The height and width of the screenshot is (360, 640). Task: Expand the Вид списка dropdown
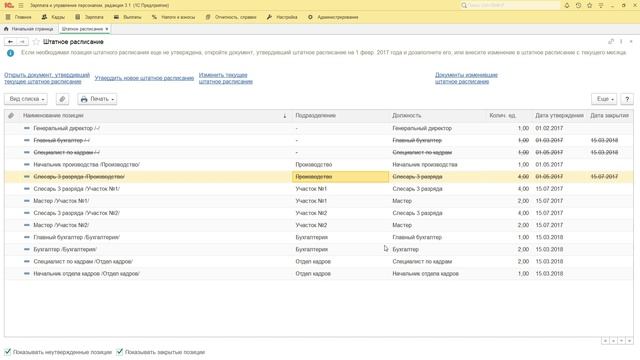[x=26, y=99]
